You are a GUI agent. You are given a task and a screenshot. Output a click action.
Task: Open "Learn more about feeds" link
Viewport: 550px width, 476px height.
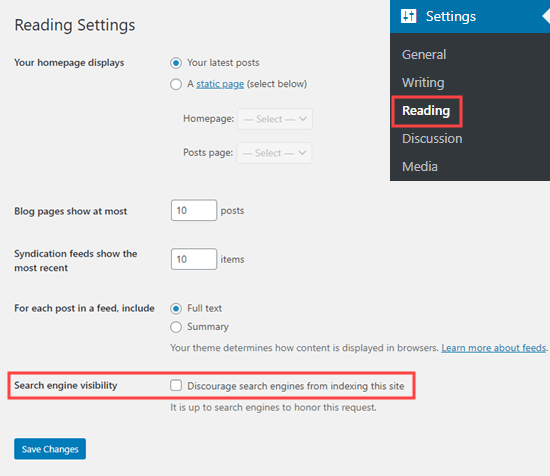[x=494, y=348]
